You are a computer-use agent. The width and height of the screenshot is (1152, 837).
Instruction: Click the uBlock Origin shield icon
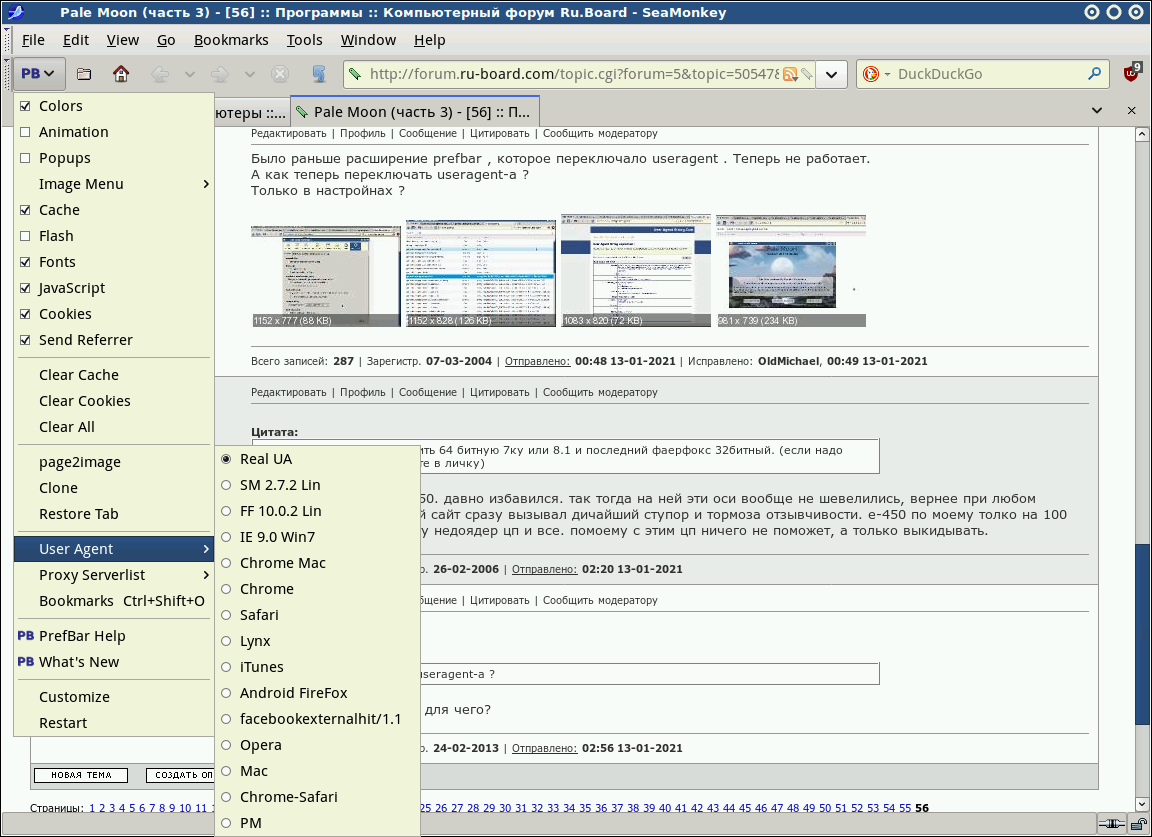(1131, 74)
